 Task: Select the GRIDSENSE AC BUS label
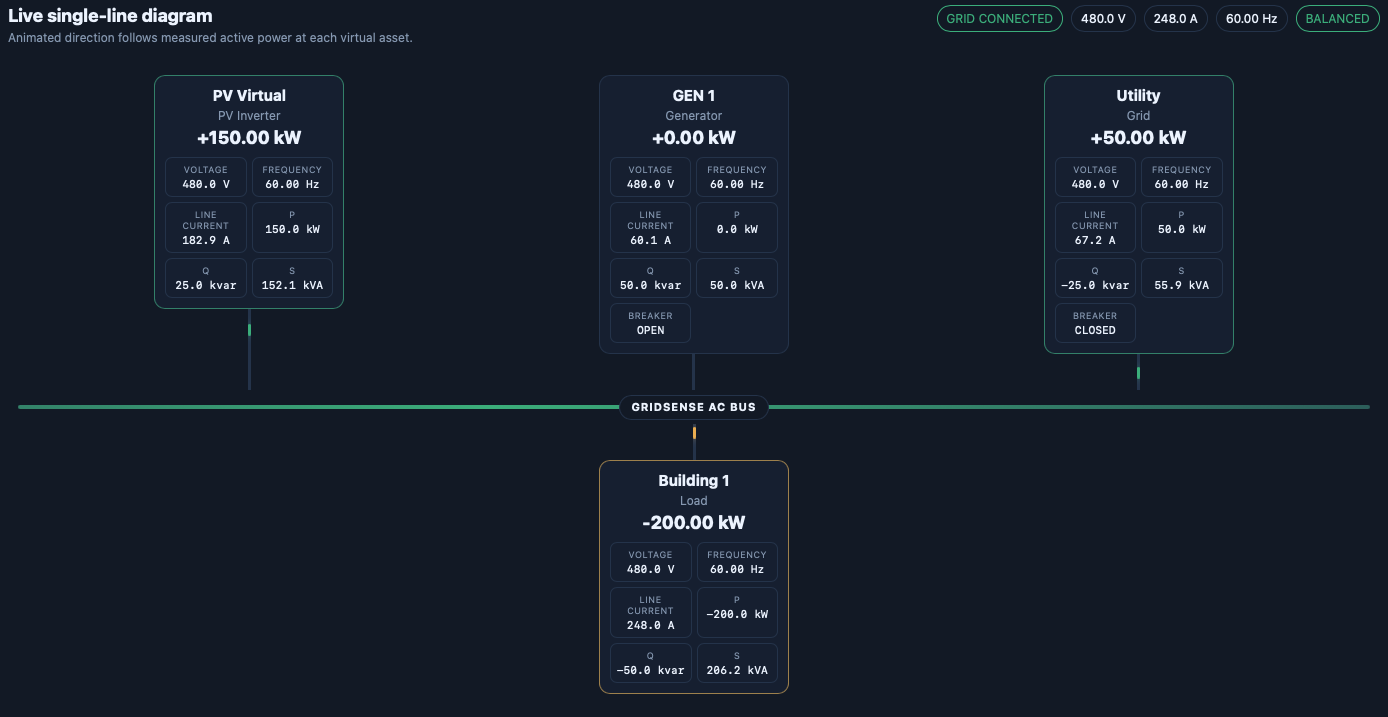click(694, 407)
